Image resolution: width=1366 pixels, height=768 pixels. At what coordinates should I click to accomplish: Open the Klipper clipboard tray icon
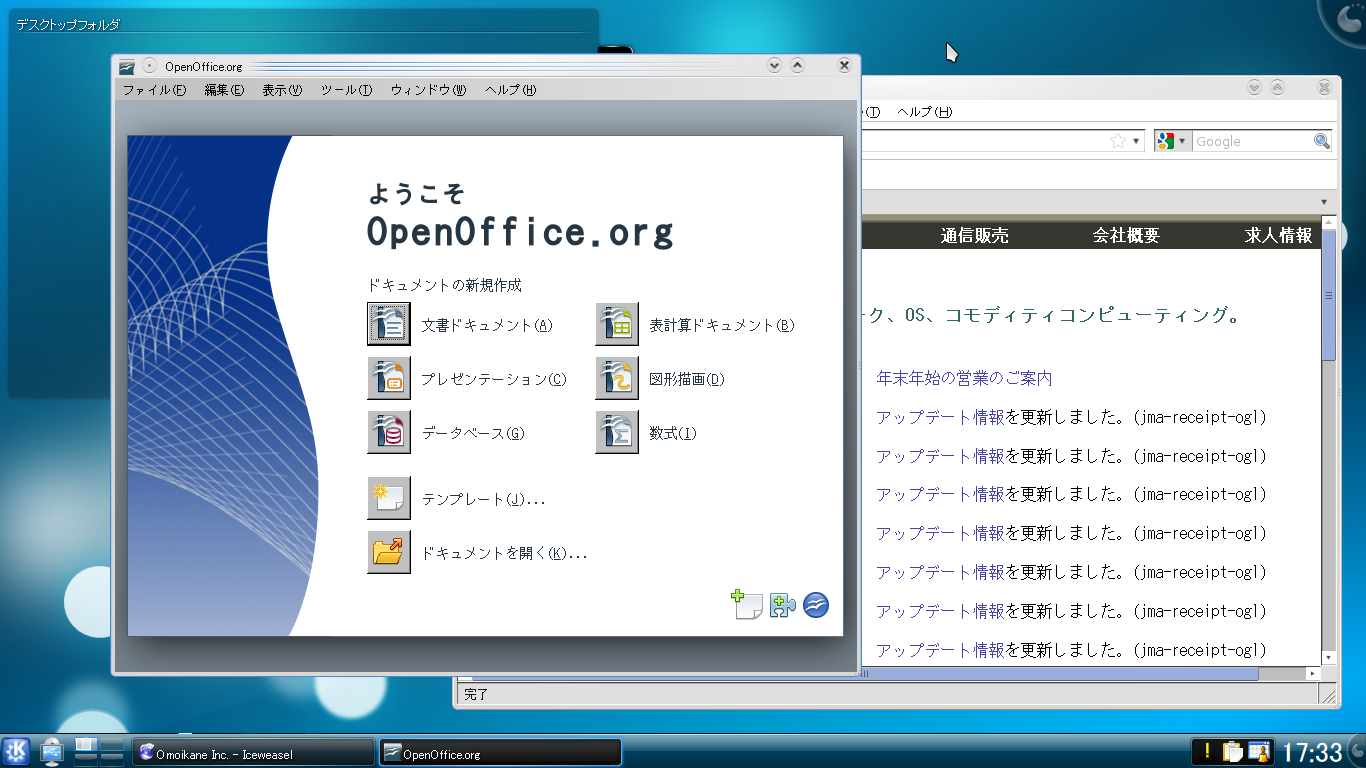coord(1232,751)
